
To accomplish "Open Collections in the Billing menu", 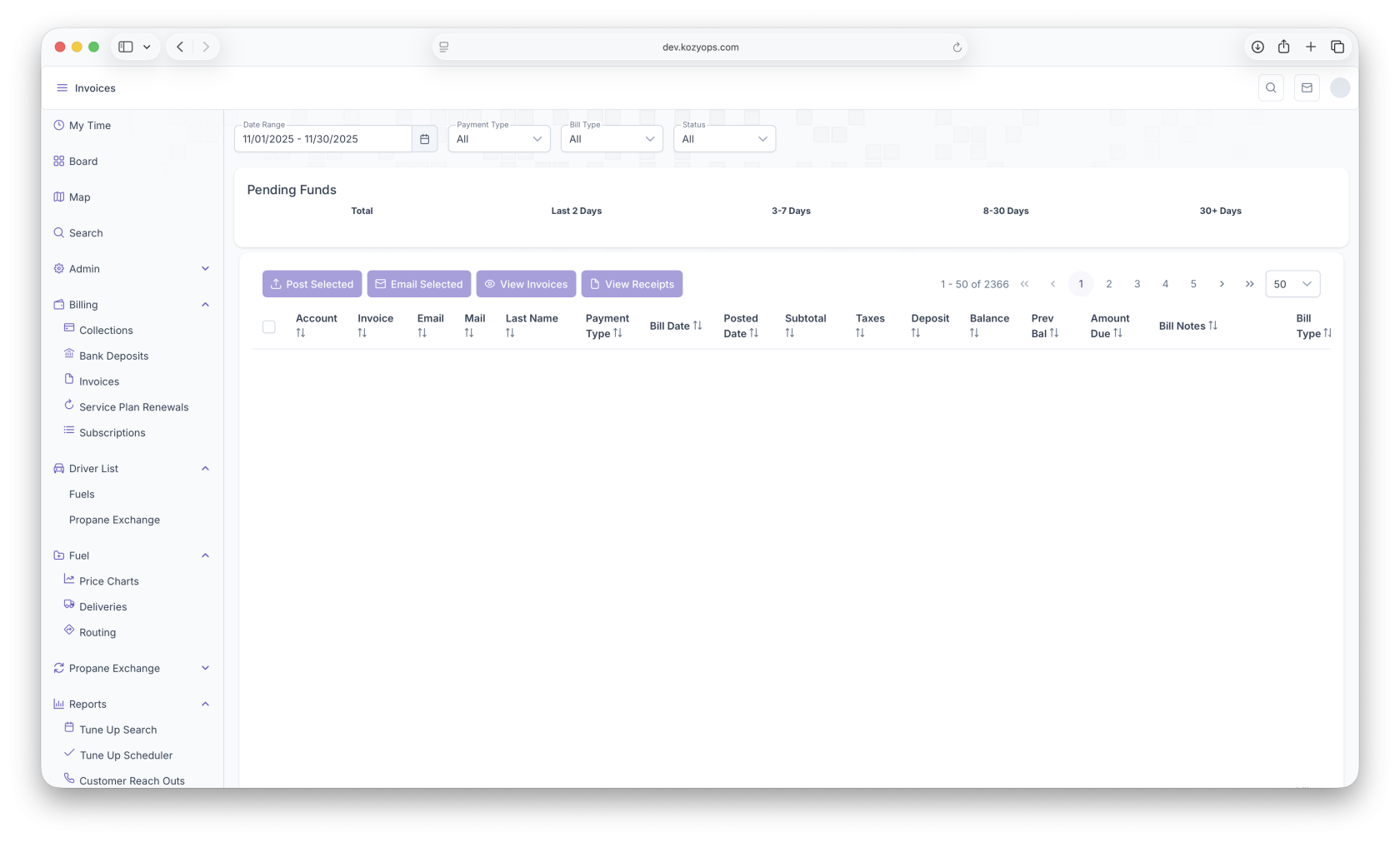I will point(106,331).
